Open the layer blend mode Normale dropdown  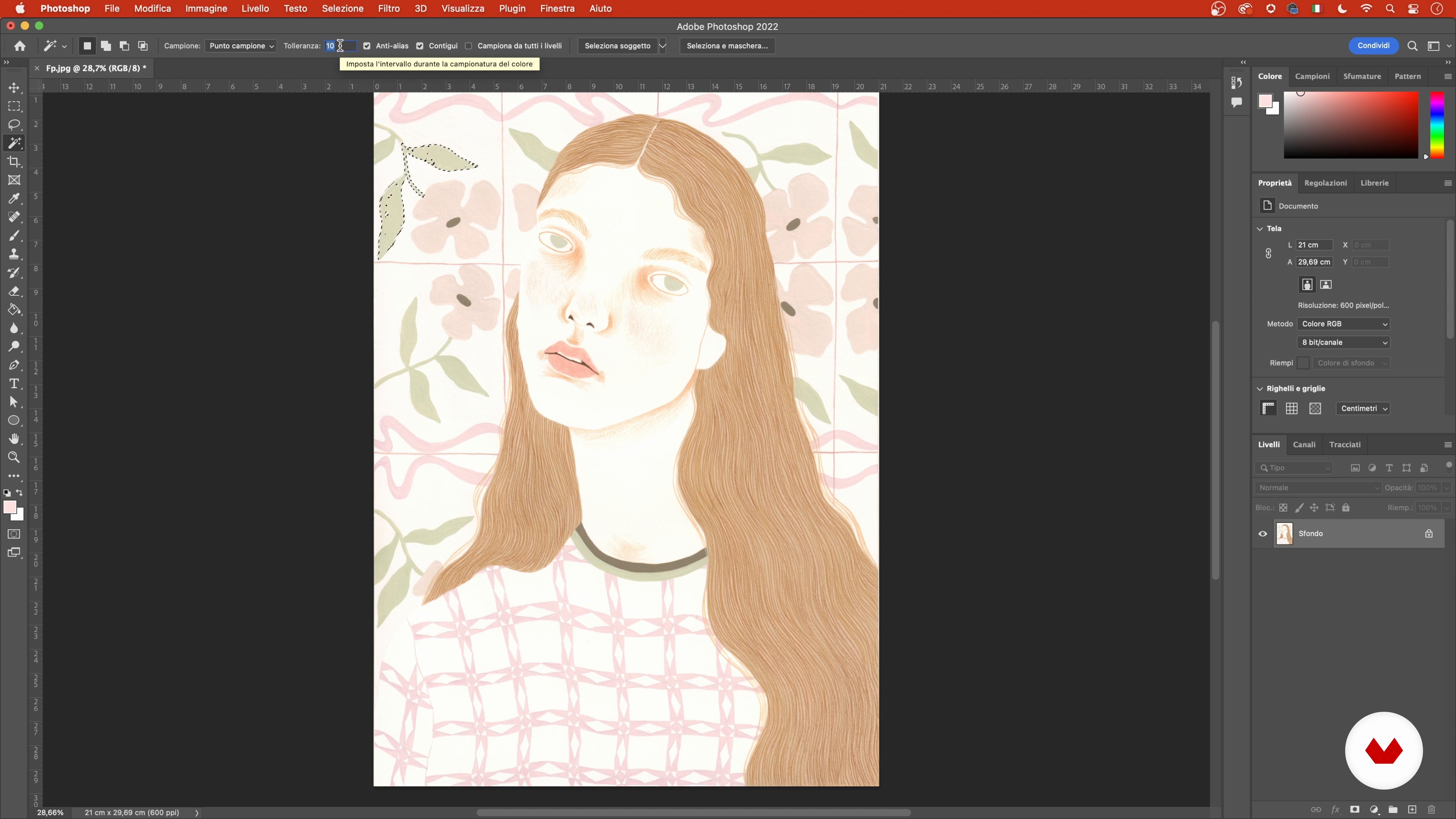(1318, 488)
